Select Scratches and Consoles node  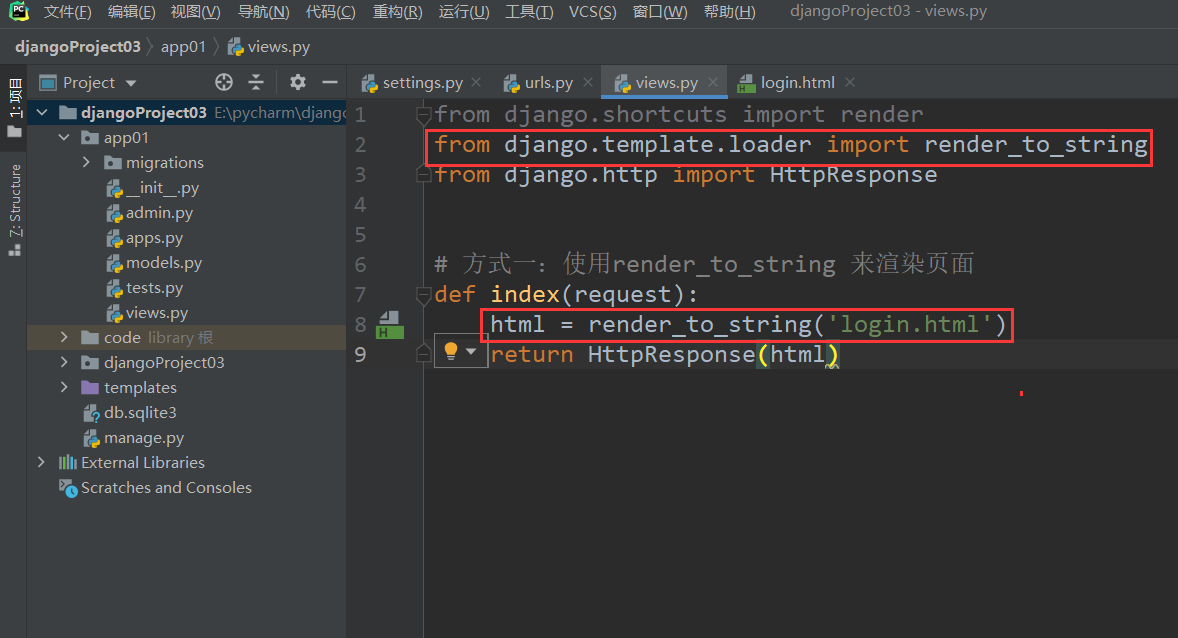click(x=156, y=488)
